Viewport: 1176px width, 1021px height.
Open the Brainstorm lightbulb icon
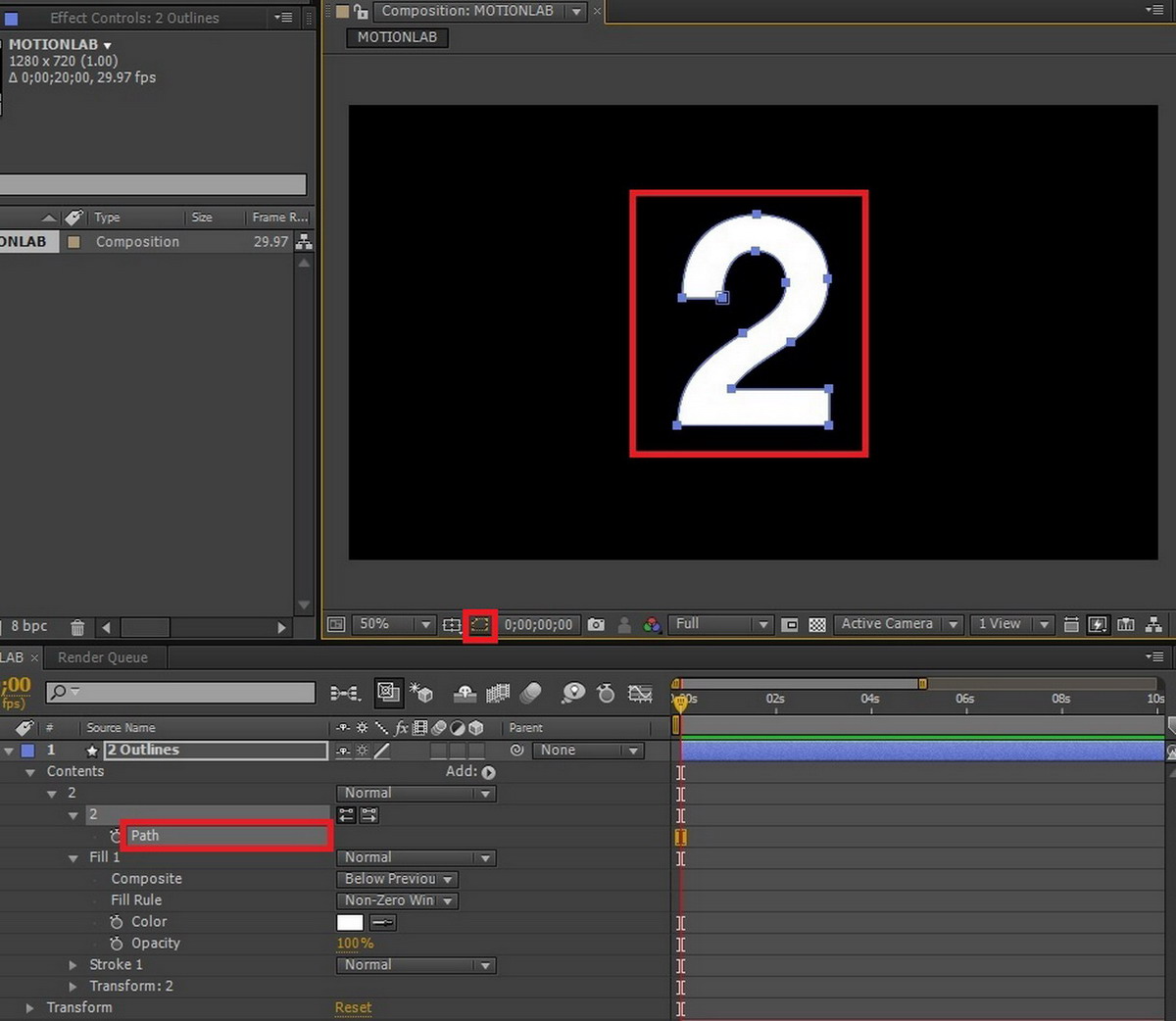[x=573, y=694]
